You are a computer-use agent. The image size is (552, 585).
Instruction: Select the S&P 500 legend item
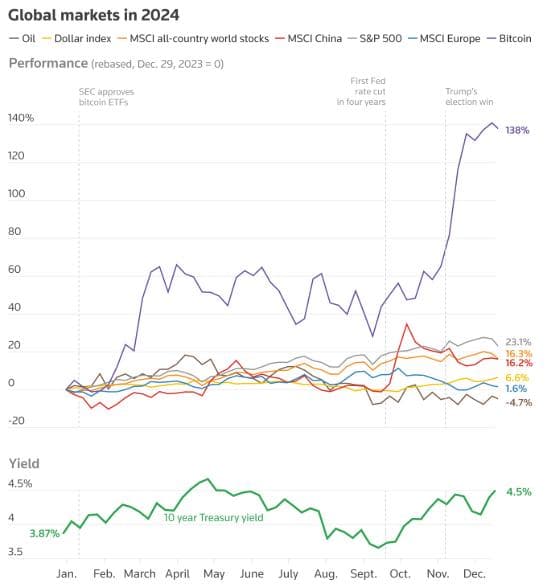[375, 38]
